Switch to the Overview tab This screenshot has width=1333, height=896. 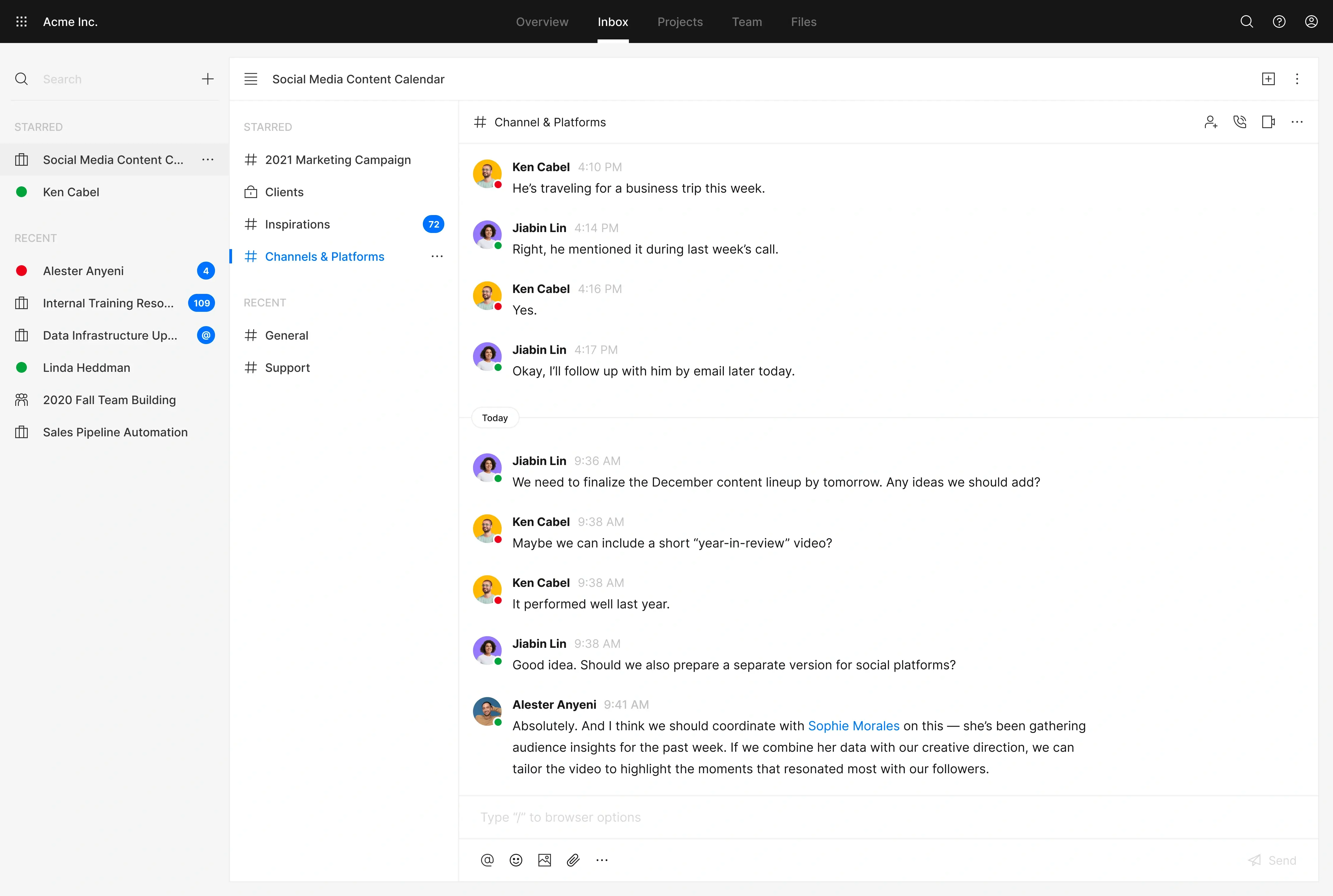(x=542, y=22)
